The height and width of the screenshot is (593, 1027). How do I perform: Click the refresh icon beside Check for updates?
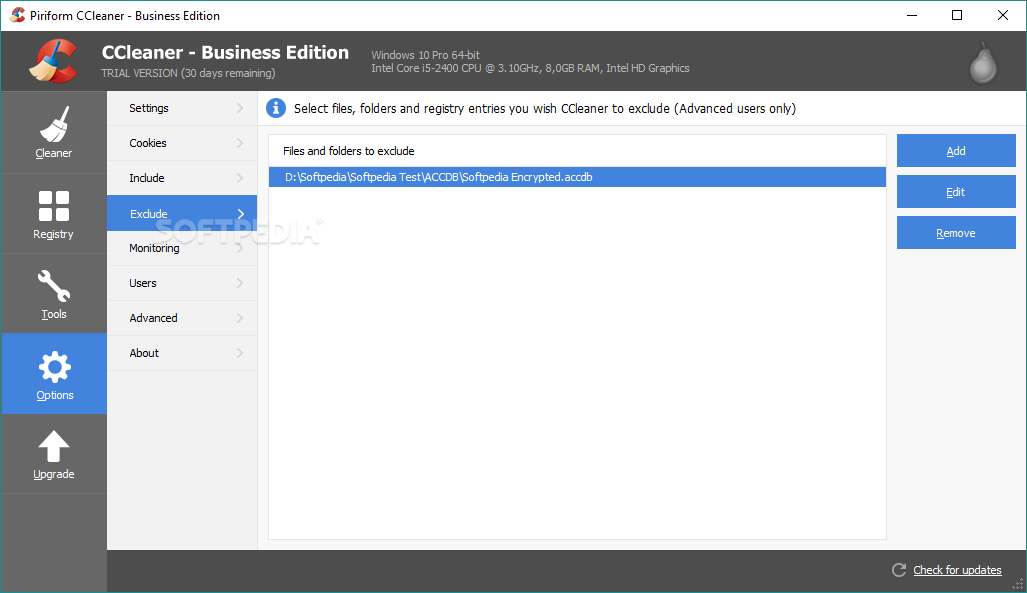(899, 570)
